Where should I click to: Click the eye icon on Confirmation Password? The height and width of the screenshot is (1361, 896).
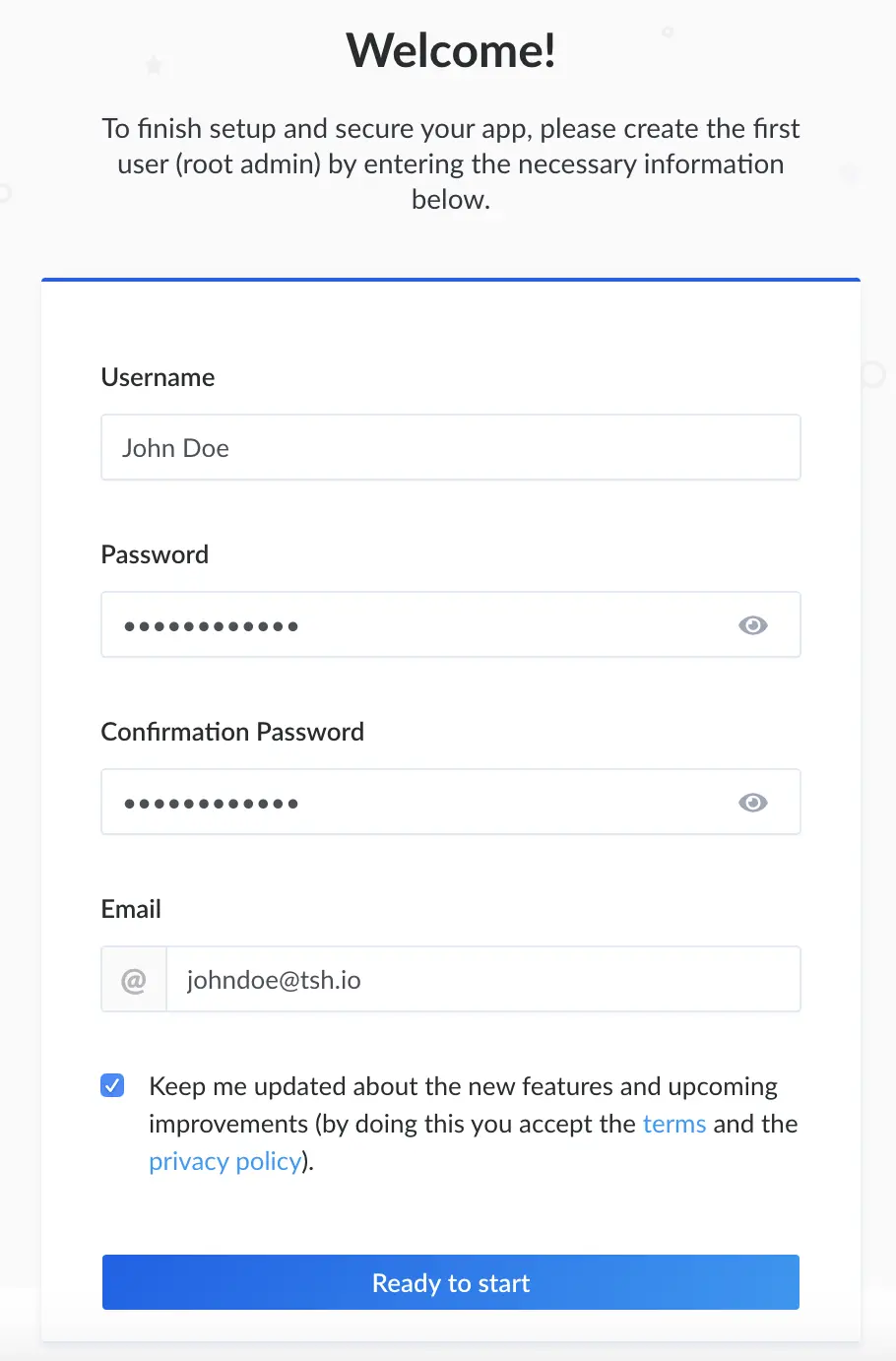pos(752,802)
